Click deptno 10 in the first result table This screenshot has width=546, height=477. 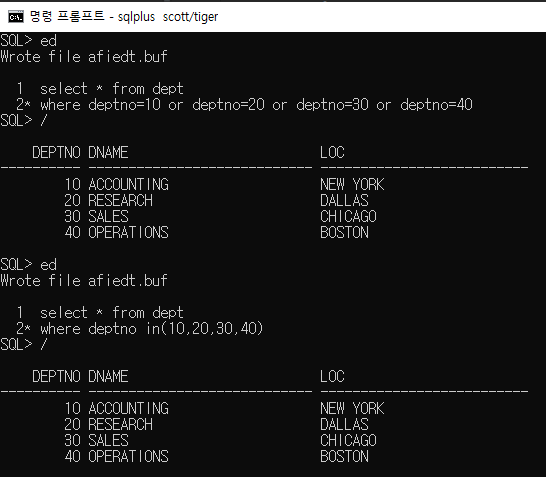pos(73,185)
